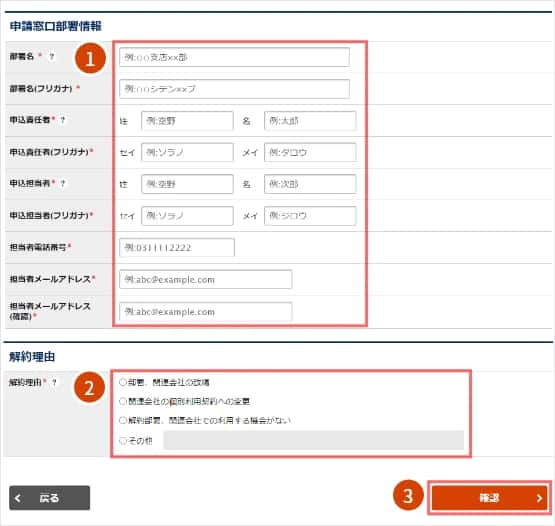Select the その他 radio option
This screenshot has width=555, height=526.
pyautogui.click(x=122, y=441)
